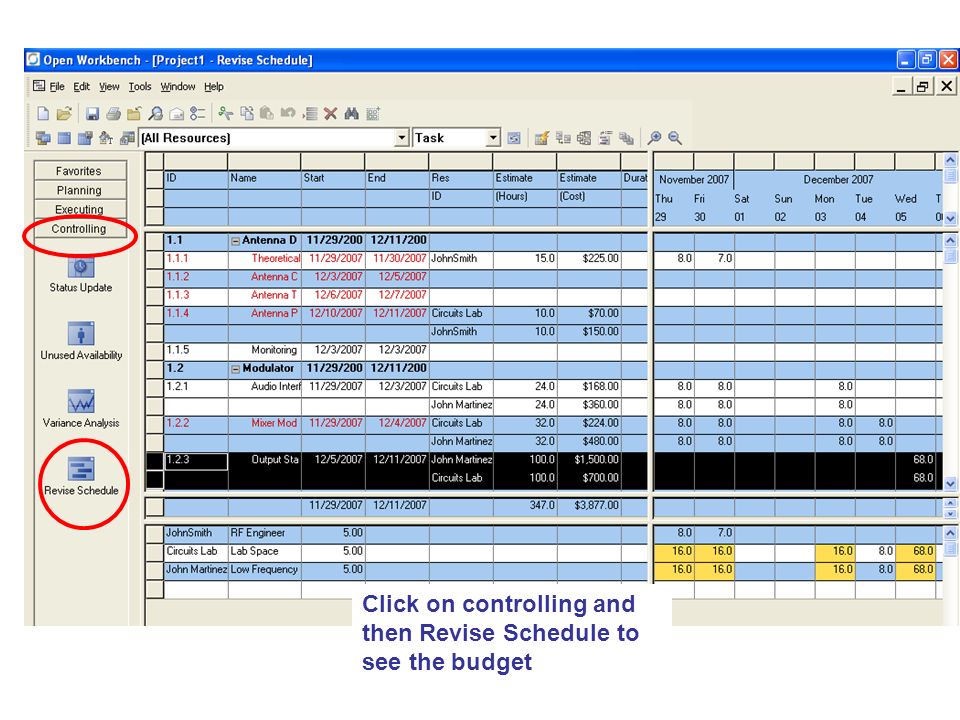Open the File menu
The width and height of the screenshot is (960, 720).
(57, 86)
